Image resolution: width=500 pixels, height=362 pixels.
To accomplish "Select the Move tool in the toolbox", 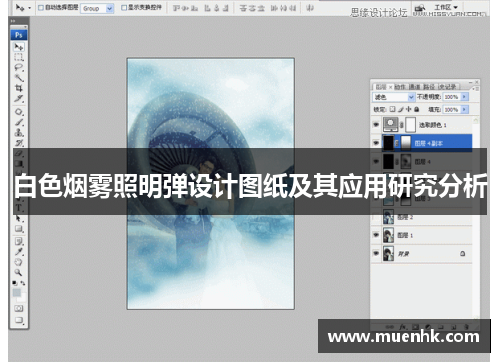I will (x=19, y=47).
